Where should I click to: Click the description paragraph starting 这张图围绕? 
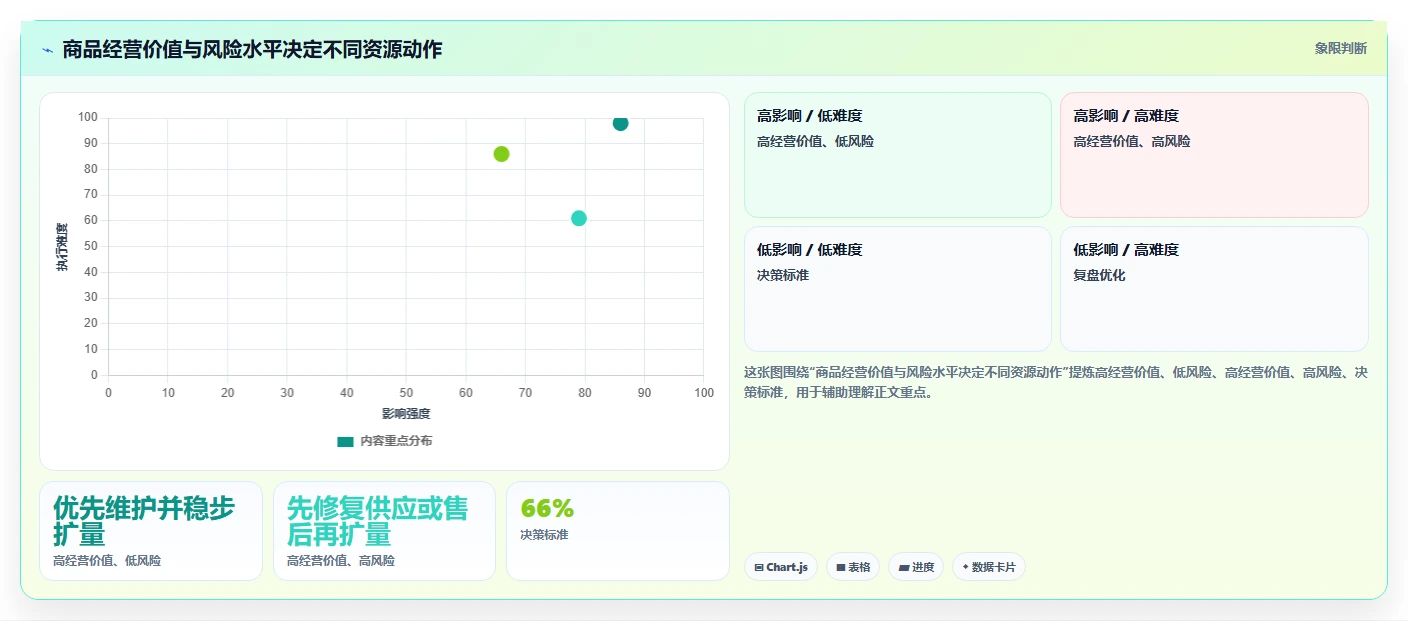(x=1056, y=382)
